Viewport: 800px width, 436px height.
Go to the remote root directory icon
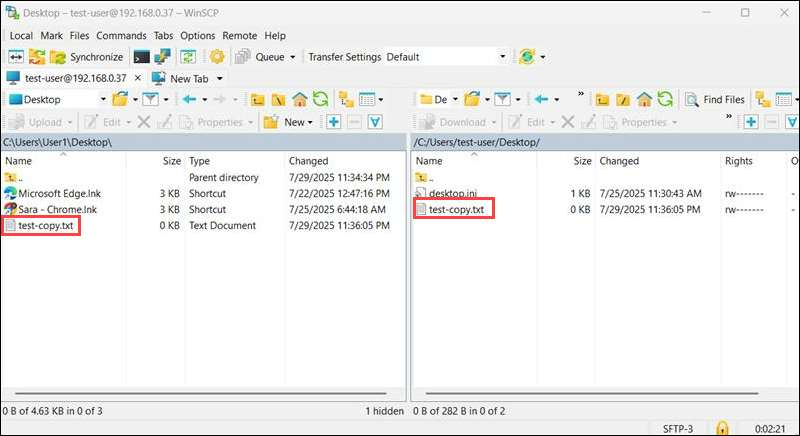tap(623, 99)
